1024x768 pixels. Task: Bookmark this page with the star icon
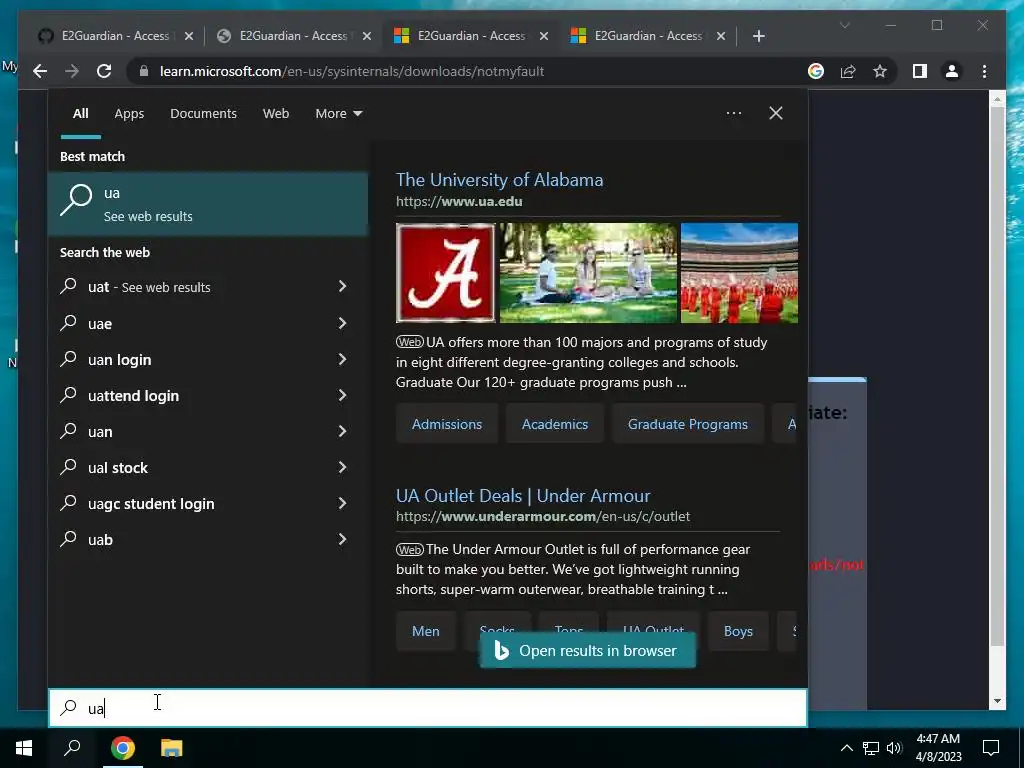click(880, 71)
